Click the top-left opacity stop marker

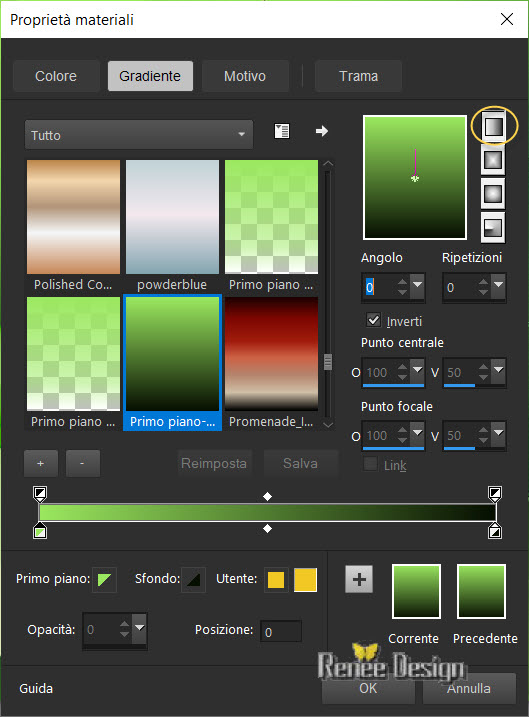(x=40, y=493)
